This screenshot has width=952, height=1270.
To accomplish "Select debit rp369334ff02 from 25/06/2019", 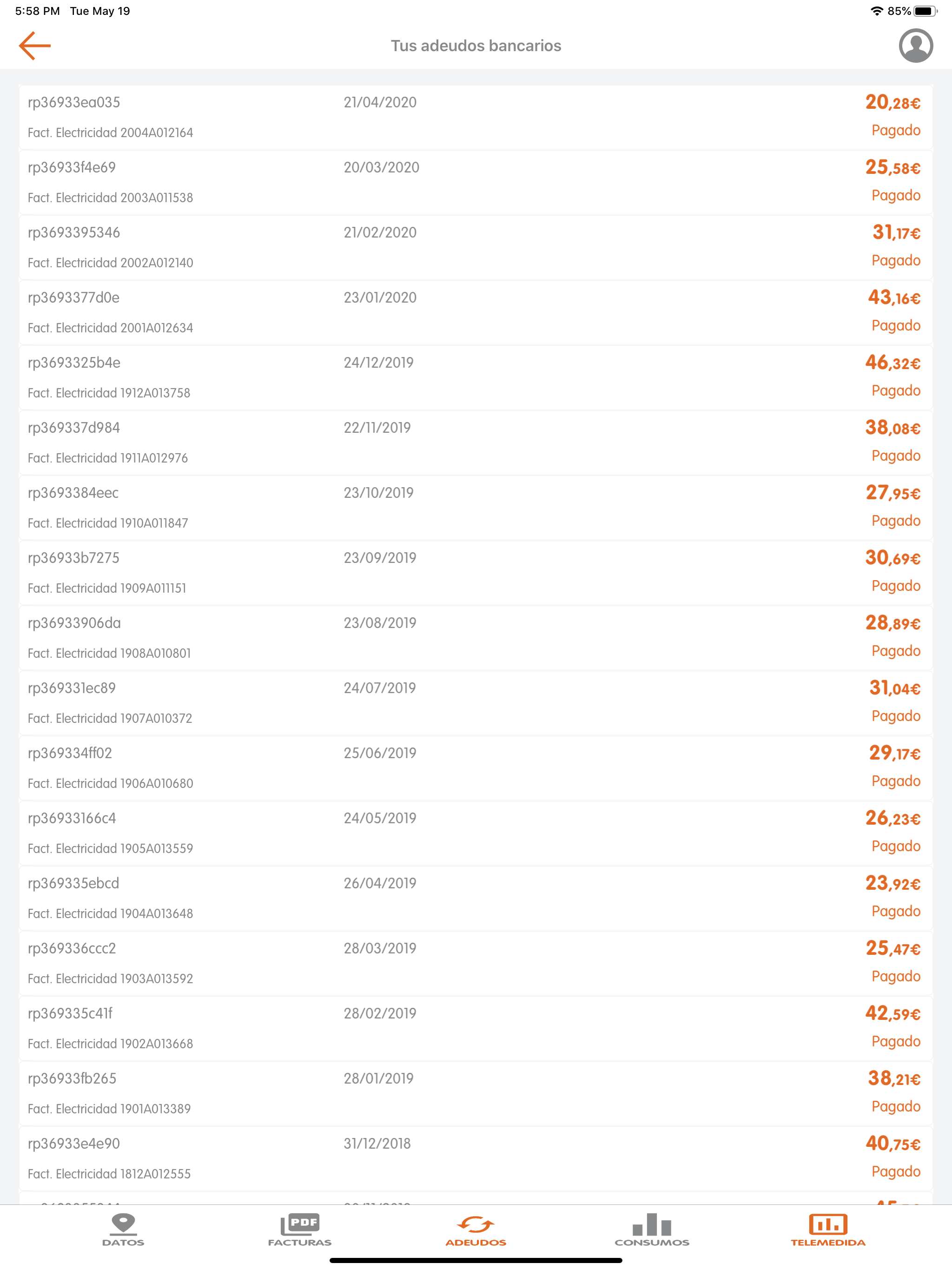I will [x=476, y=768].
